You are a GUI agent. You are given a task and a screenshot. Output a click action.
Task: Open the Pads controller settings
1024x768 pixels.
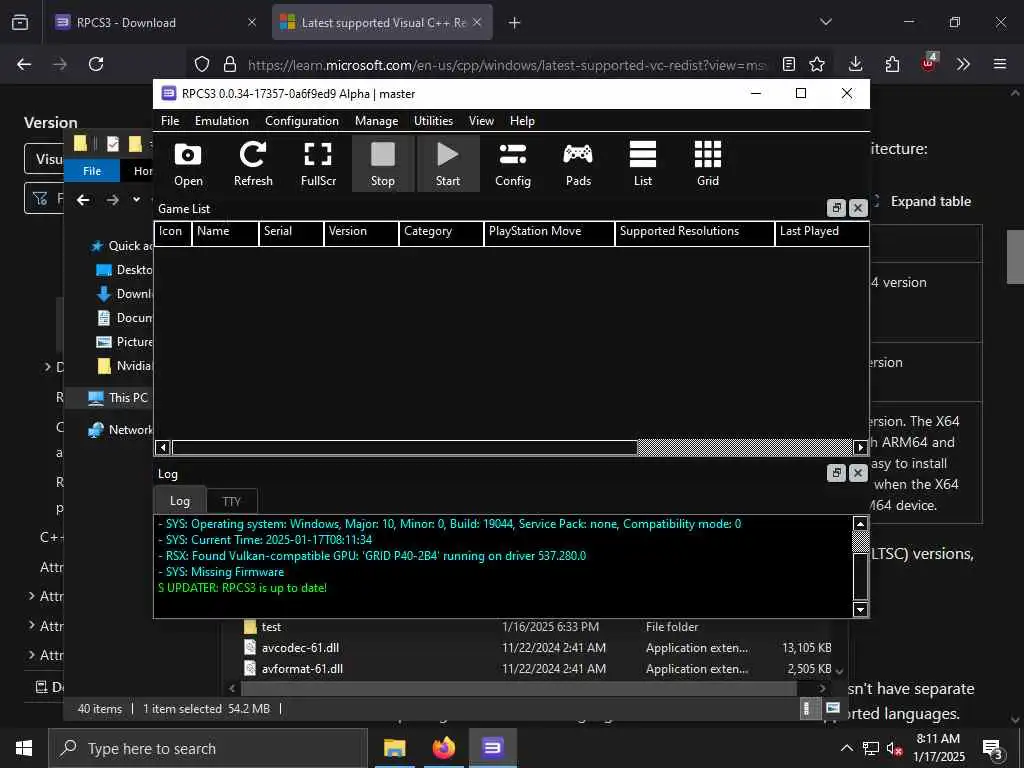click(578, 164)
